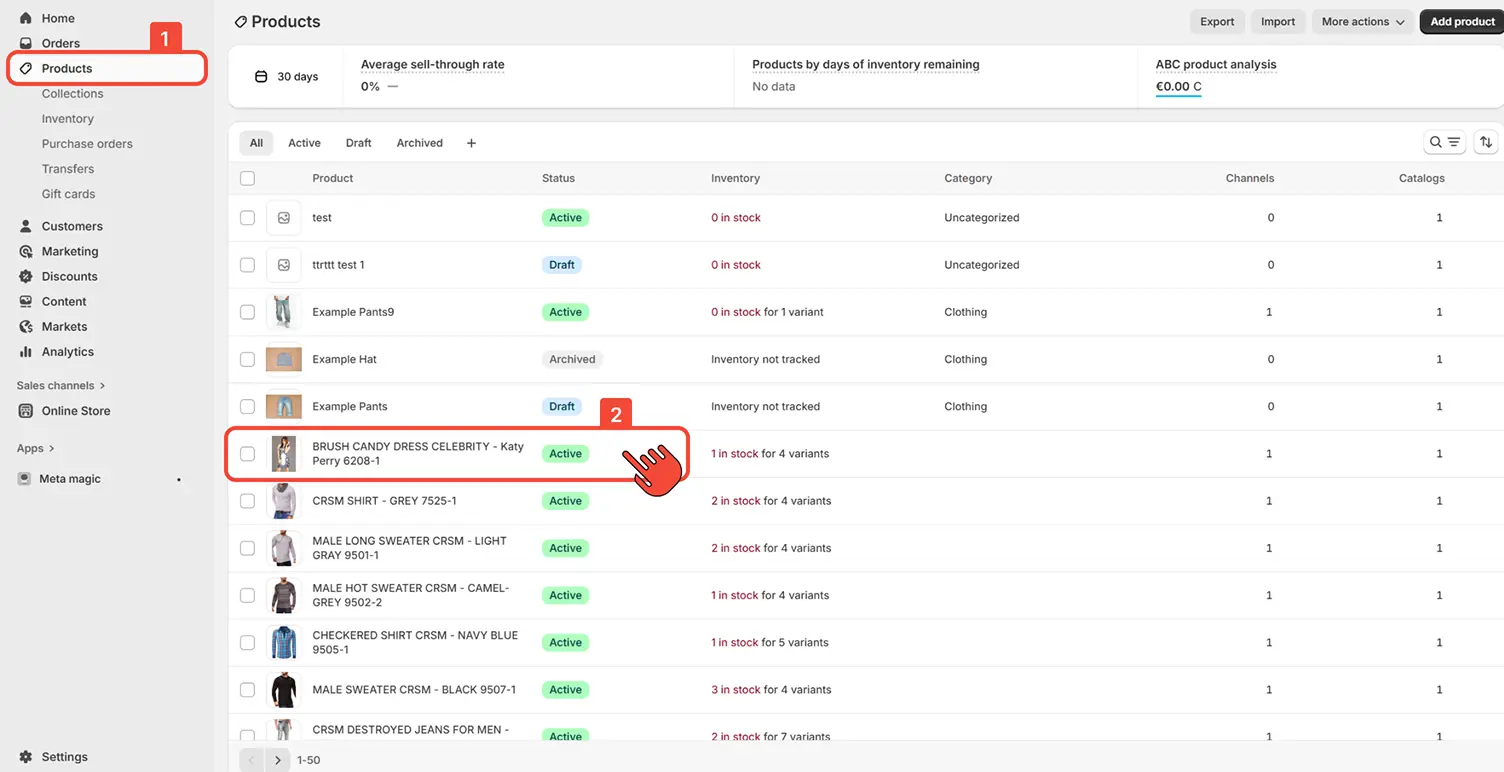Open the Example Pants9 product thumbnail
Screen dimensions: 1504x772
[284, 312]
